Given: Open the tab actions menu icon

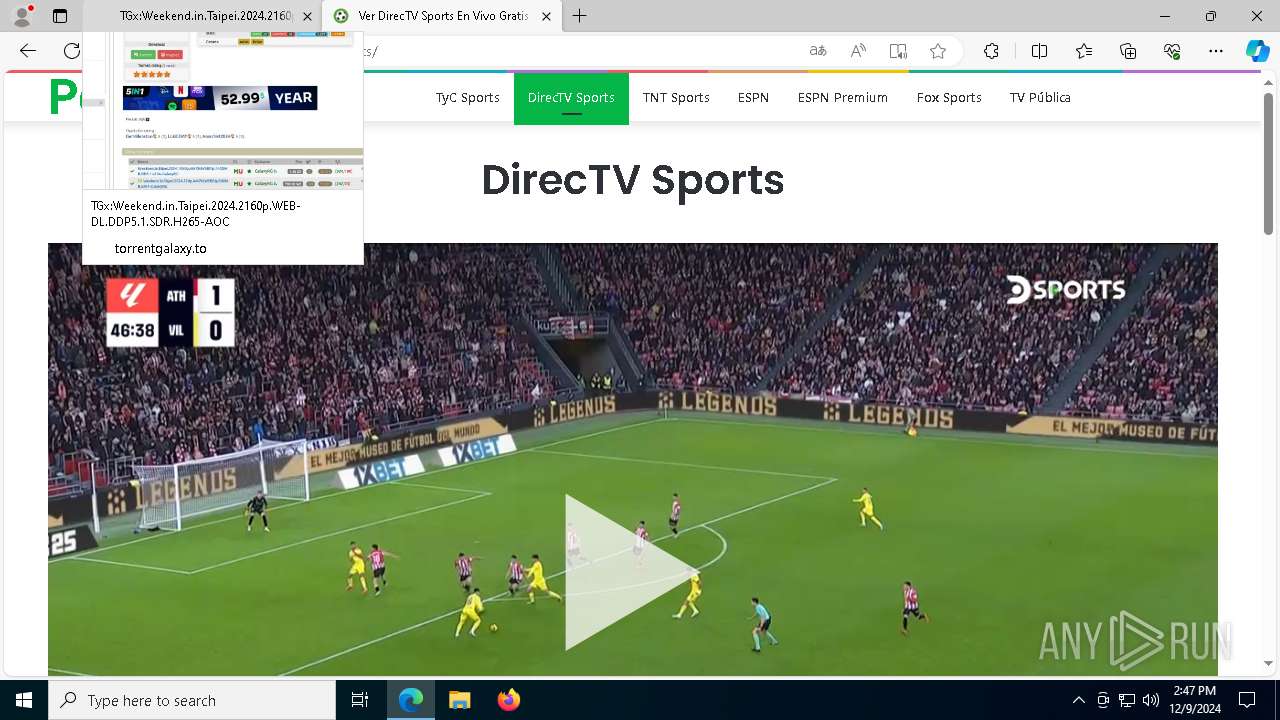Looking at the screenshot, I should coord(60,16).
